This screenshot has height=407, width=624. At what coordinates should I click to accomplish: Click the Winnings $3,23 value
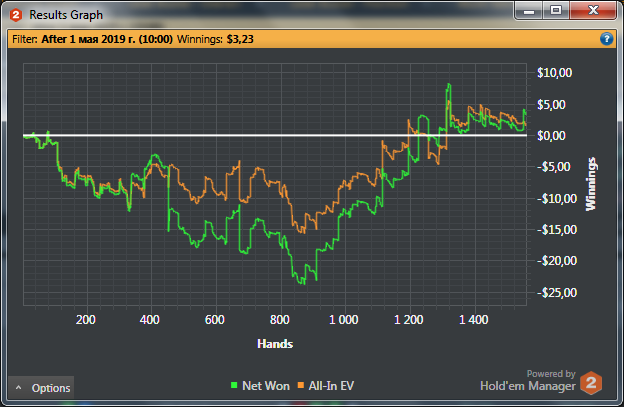click(240, 39)
